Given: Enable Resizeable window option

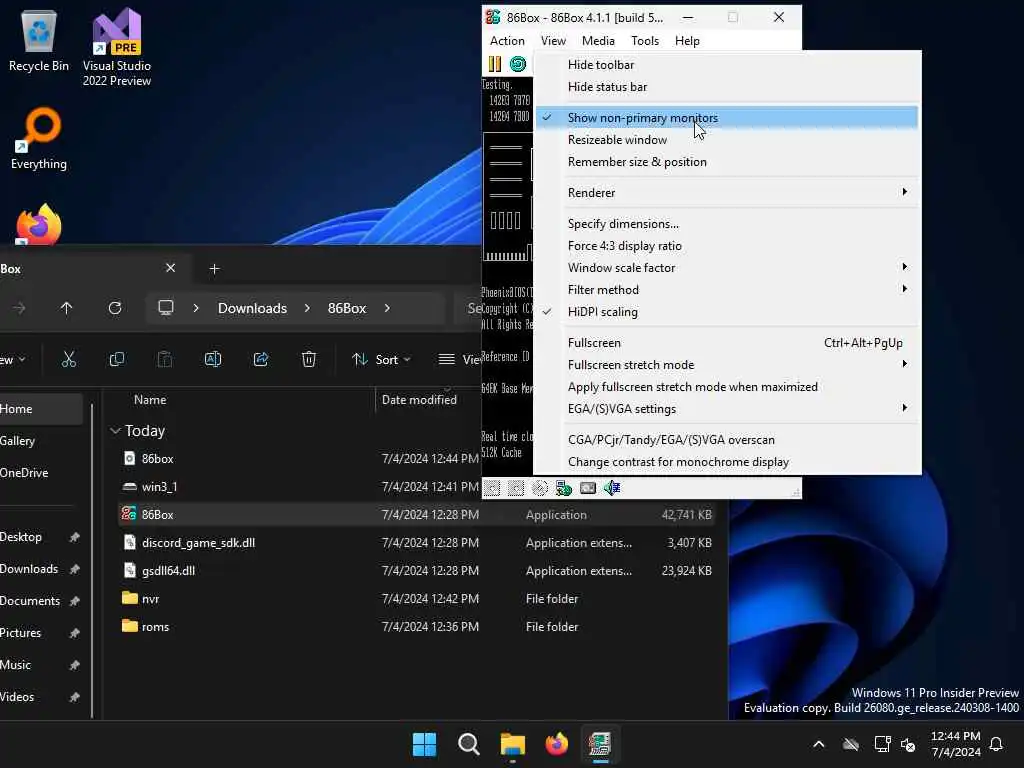Looking at the screenshot, I should [727, 140].
